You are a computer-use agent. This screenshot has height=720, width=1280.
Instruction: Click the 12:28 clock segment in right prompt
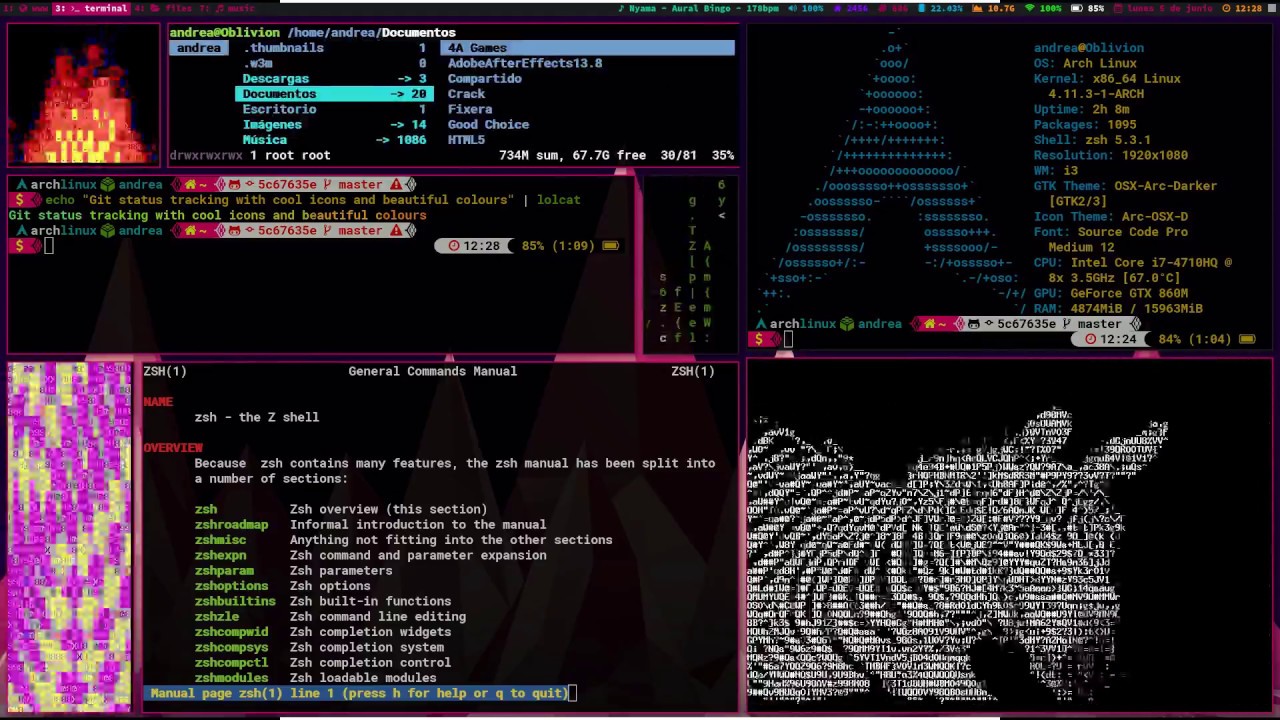pos(473,246)
